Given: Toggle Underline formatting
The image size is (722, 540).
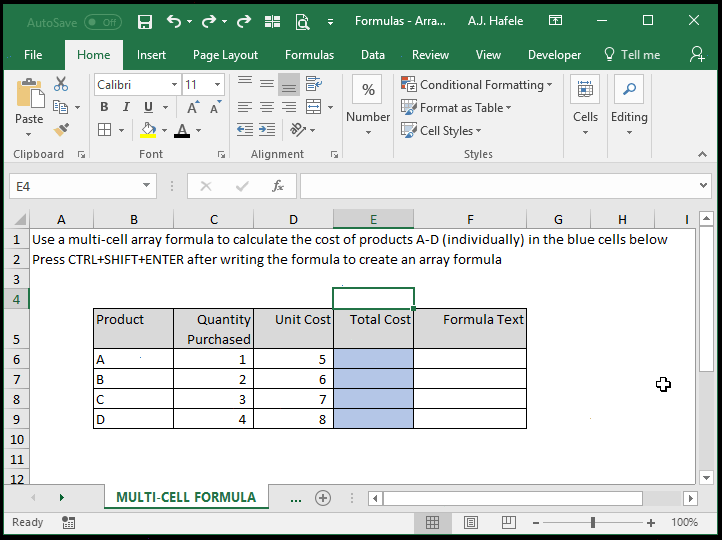Looking at the screenshot, I should pos(148,107).
